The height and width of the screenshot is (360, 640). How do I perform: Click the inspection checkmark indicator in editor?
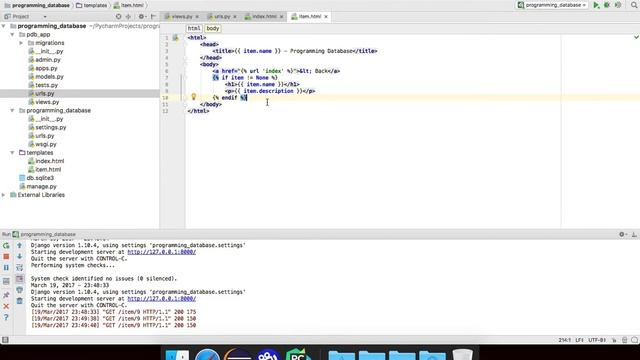pyautogui.click(x=636, y=37)
